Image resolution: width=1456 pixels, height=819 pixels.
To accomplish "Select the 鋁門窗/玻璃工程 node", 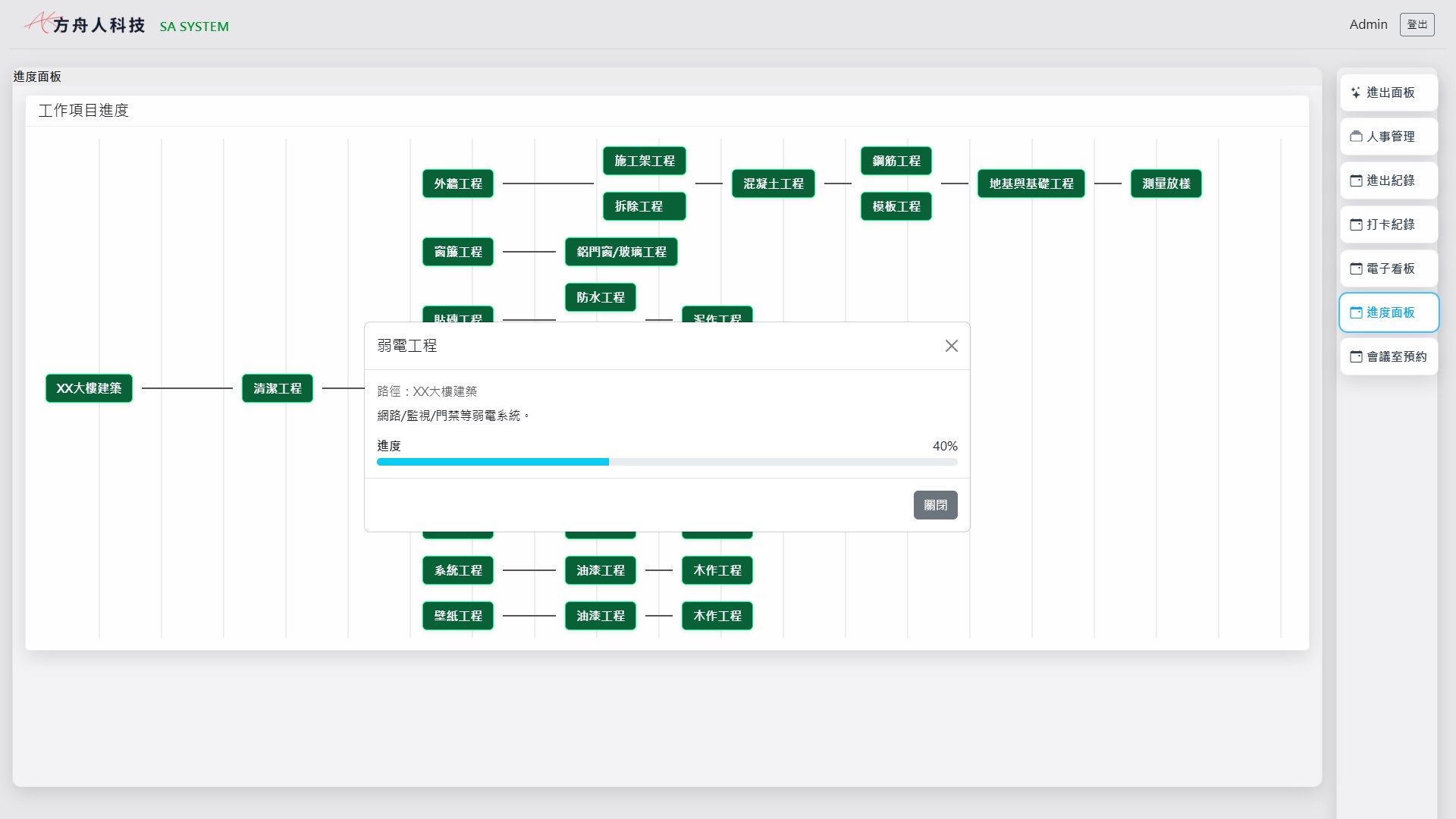I will [621, 252].
